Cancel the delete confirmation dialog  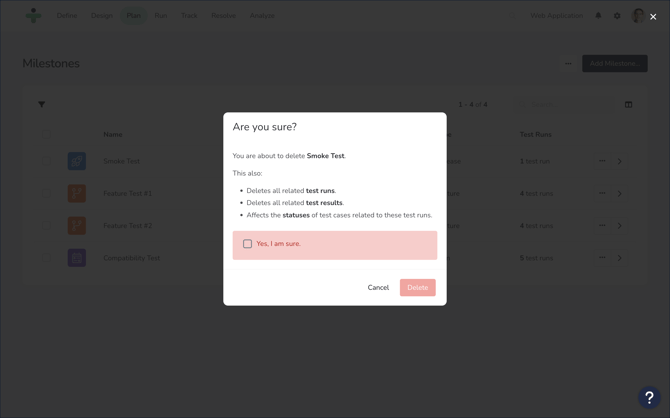point(378,288)
